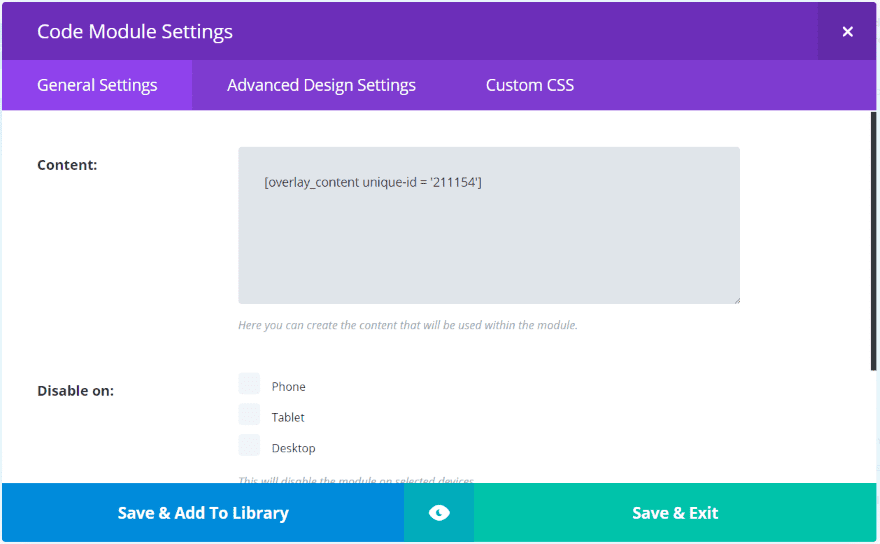The height and width of the screenshot is (544, 880).
Task: Go to the Custom CSS tab
Action: click(x=530, y=85)
